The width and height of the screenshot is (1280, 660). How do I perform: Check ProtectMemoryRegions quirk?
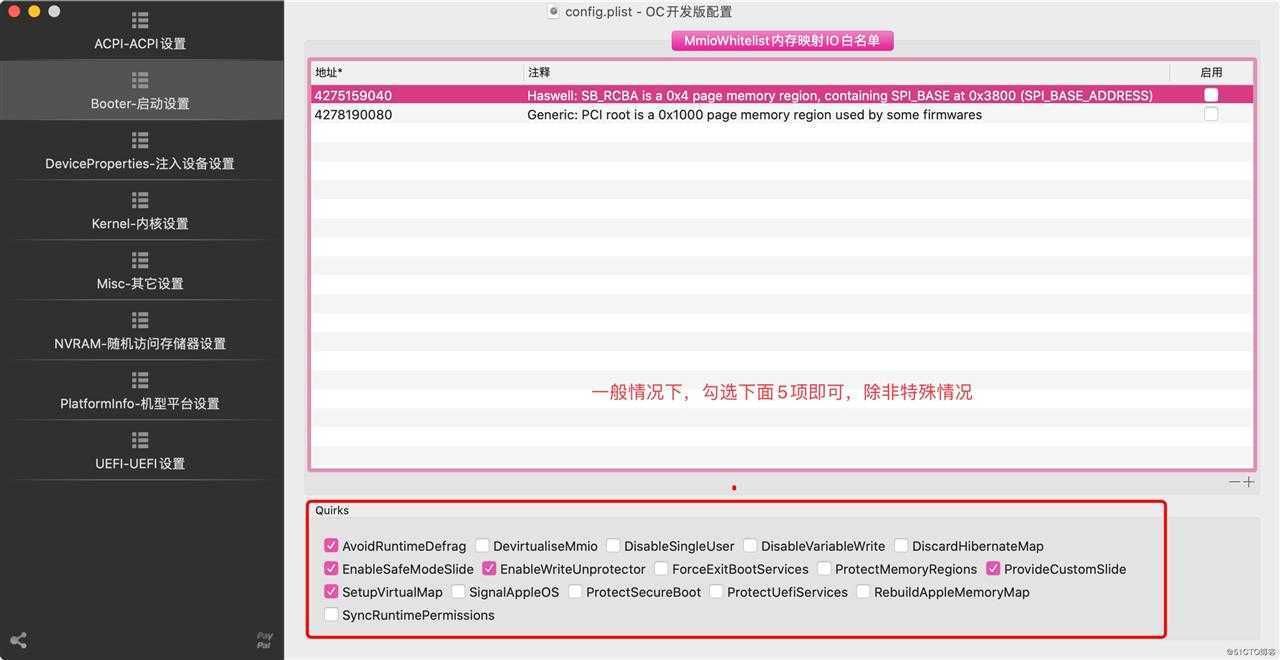[x=824, y=569]
